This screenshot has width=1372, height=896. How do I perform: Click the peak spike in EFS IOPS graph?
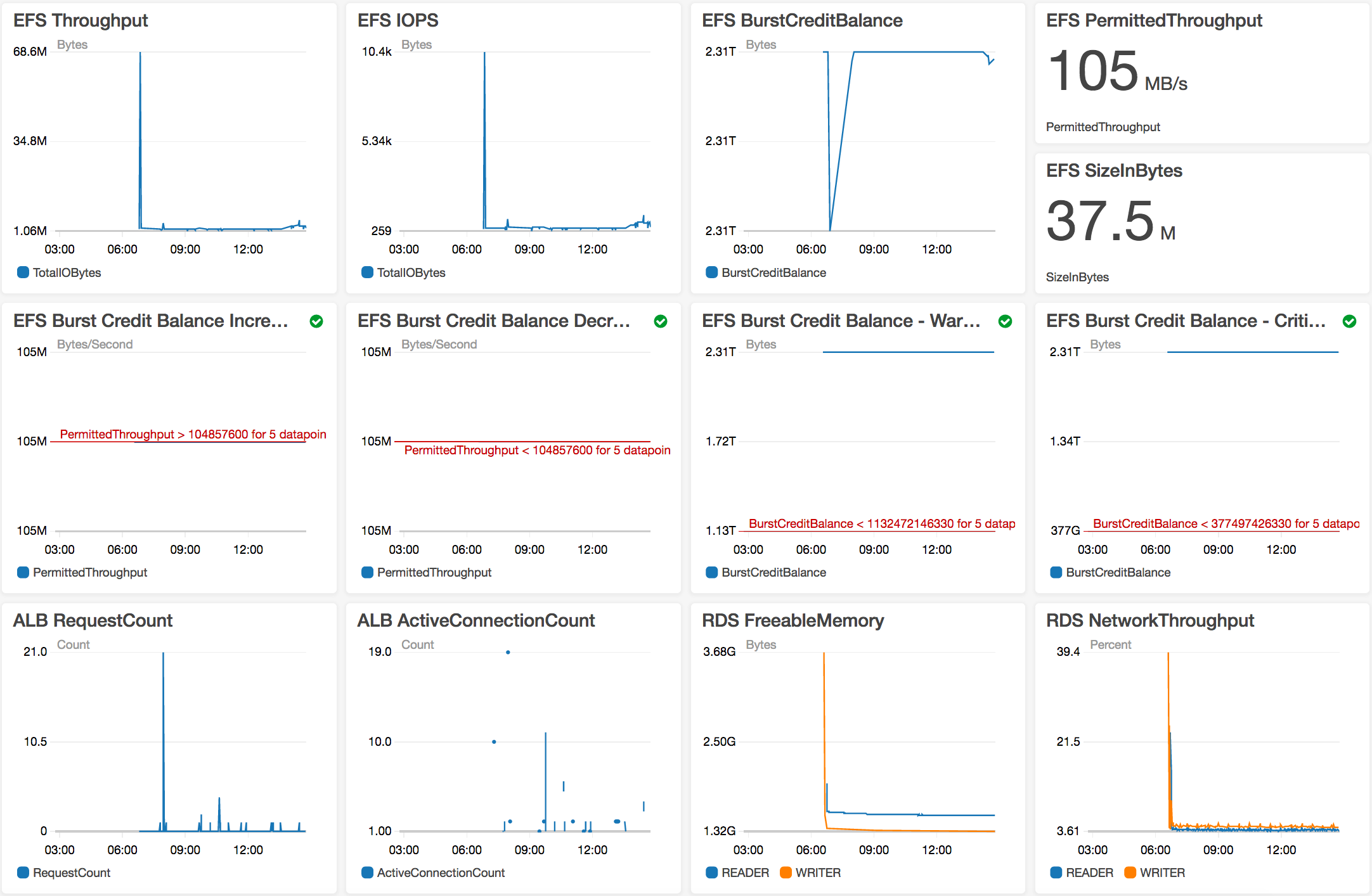point(484,54)
